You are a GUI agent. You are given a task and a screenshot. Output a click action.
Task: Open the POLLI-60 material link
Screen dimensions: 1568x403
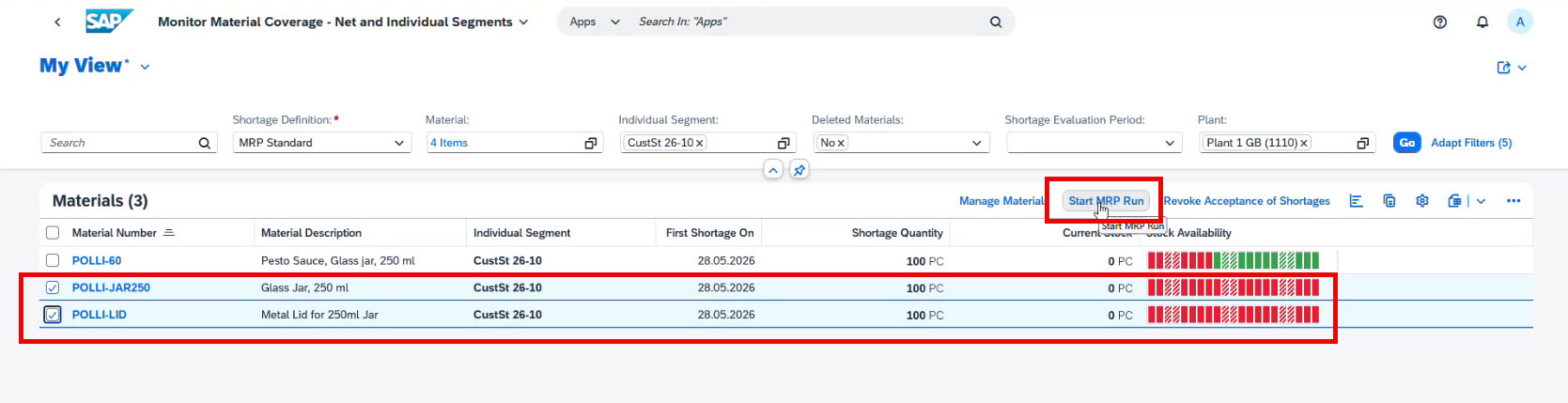click(97, 260)
